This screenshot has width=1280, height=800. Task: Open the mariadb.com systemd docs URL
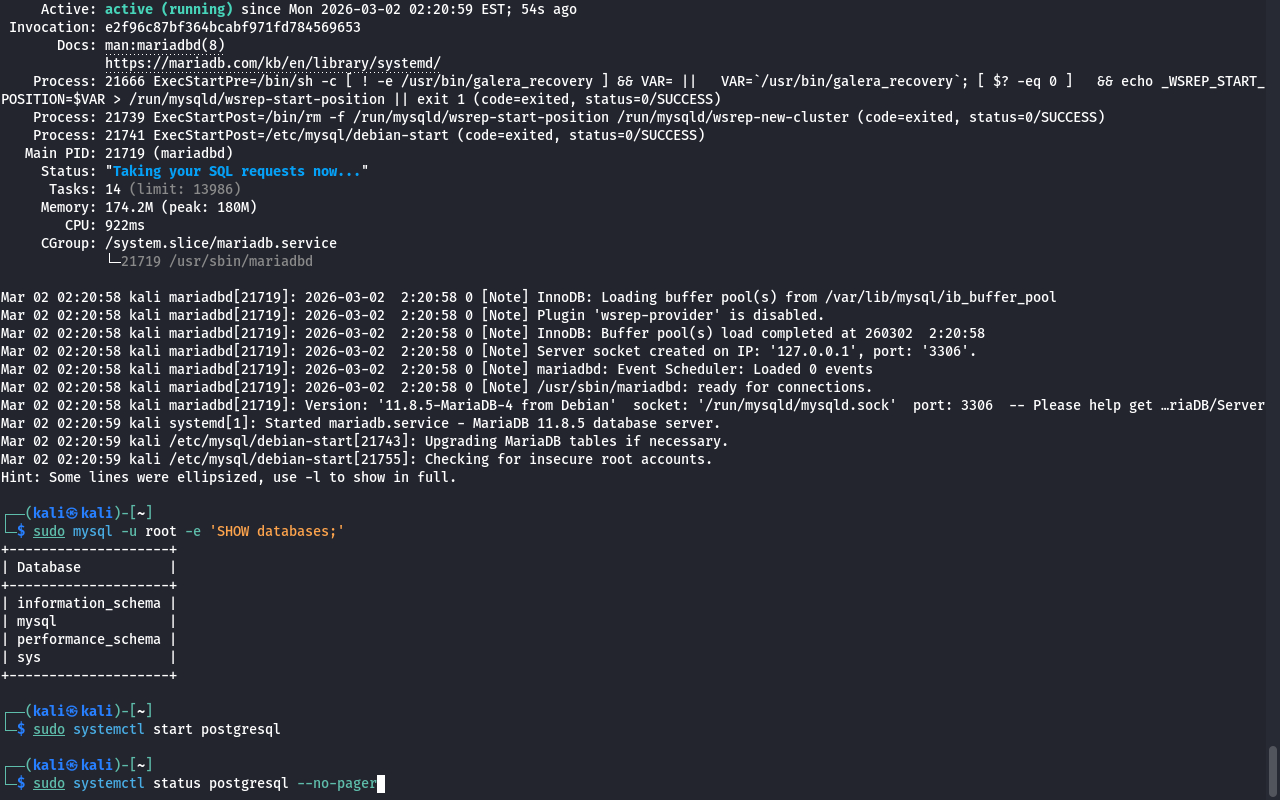272,63
